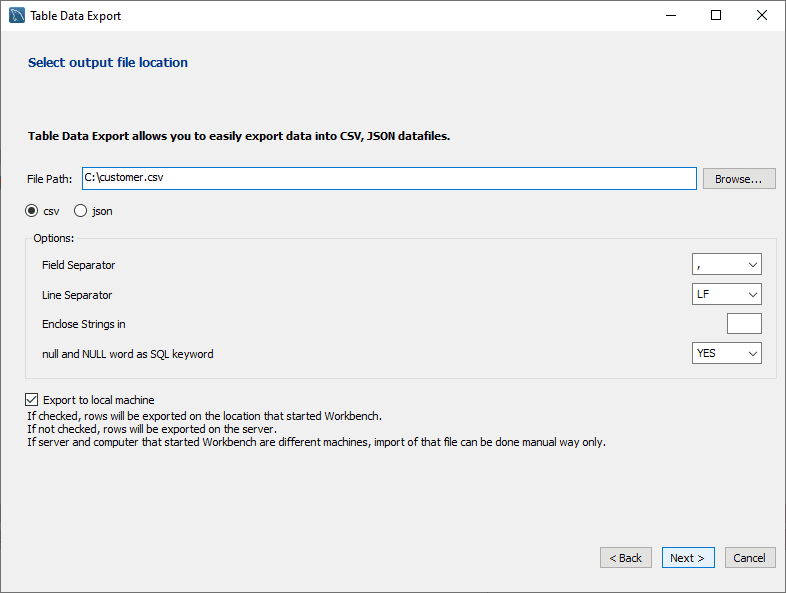
Task: Select the json format radio button
Action: pos(80,211)
